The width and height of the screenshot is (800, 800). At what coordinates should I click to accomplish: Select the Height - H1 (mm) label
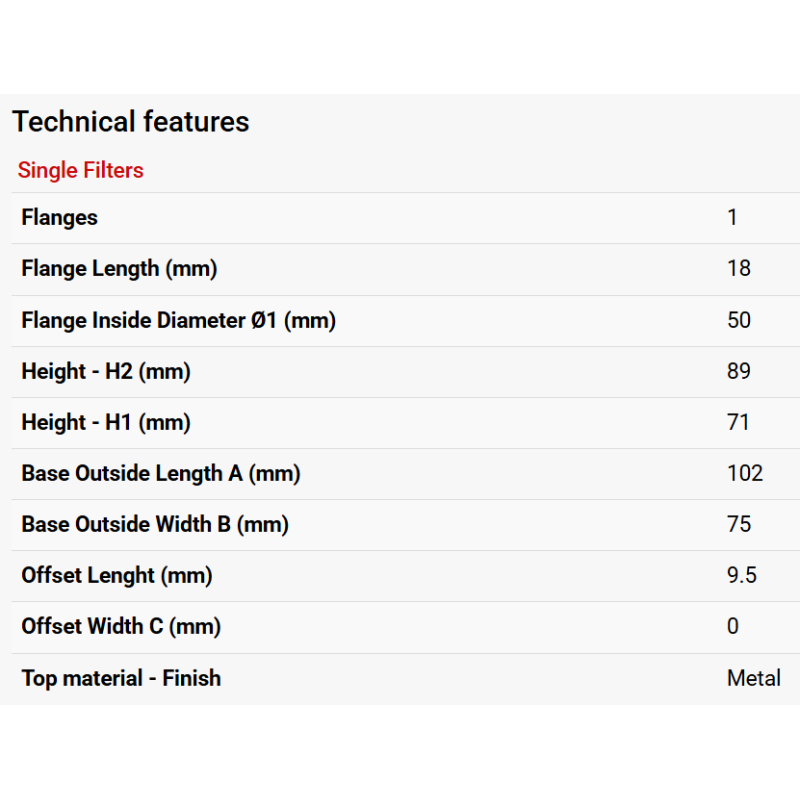click(x=106, y=422)
